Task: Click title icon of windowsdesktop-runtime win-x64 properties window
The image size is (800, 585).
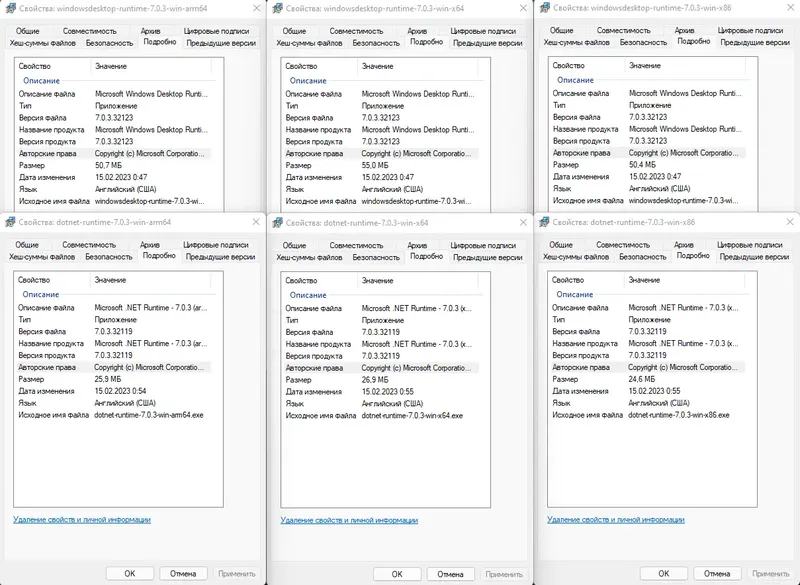Action: [278, 8]
